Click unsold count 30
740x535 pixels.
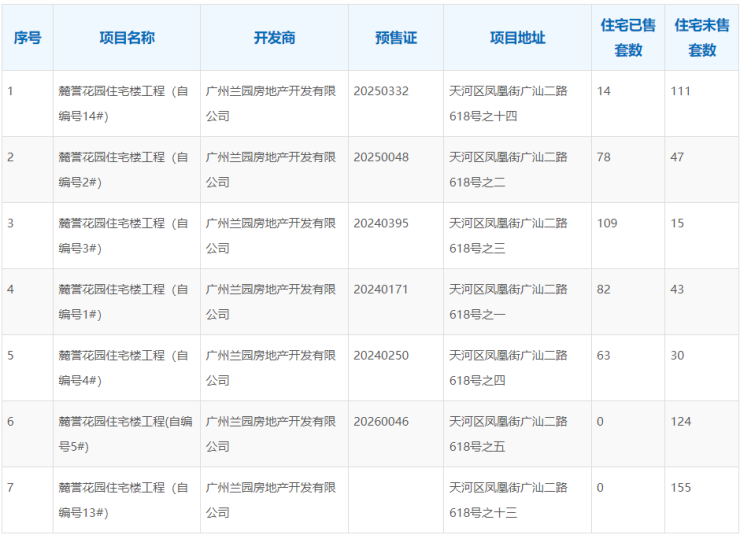(677, 355)
